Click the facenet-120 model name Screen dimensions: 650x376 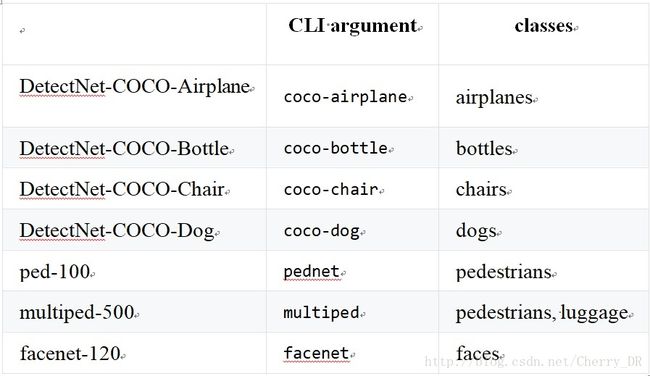pos(70,354)
